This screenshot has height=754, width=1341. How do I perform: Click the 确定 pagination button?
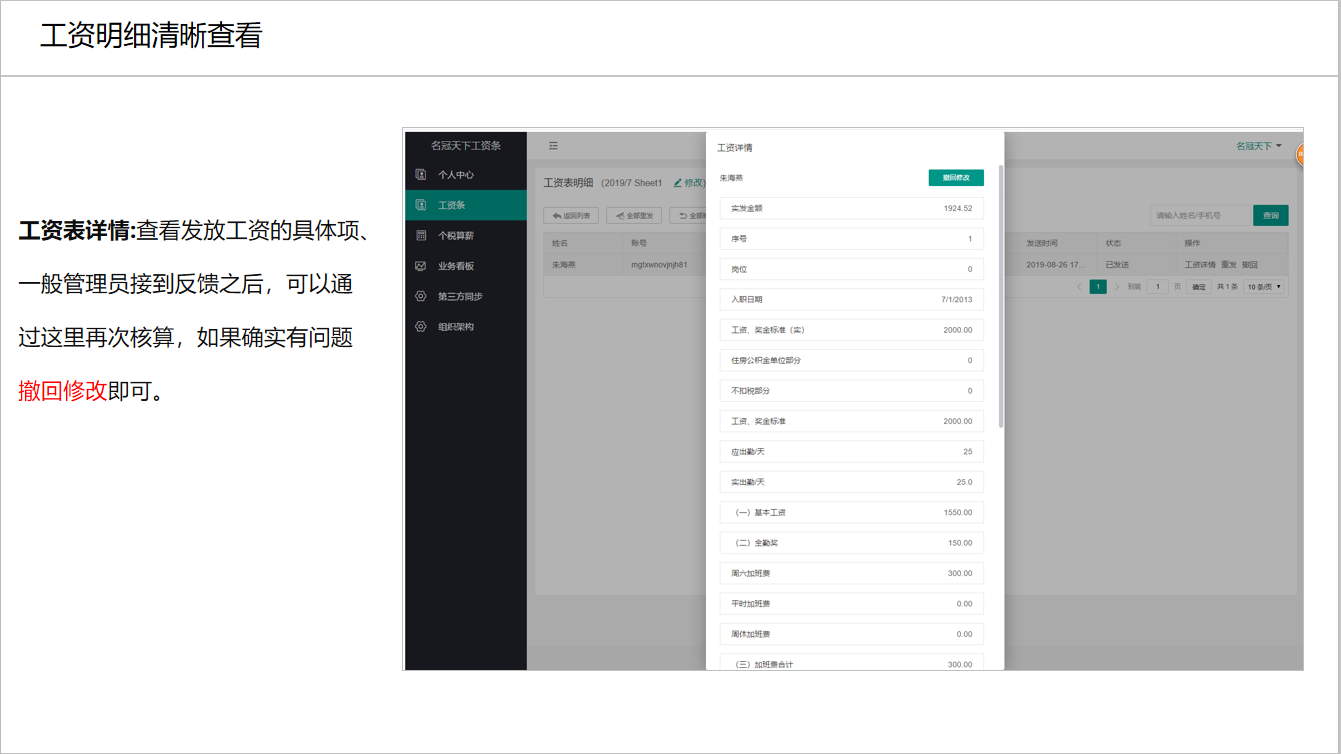[1198, 287]
